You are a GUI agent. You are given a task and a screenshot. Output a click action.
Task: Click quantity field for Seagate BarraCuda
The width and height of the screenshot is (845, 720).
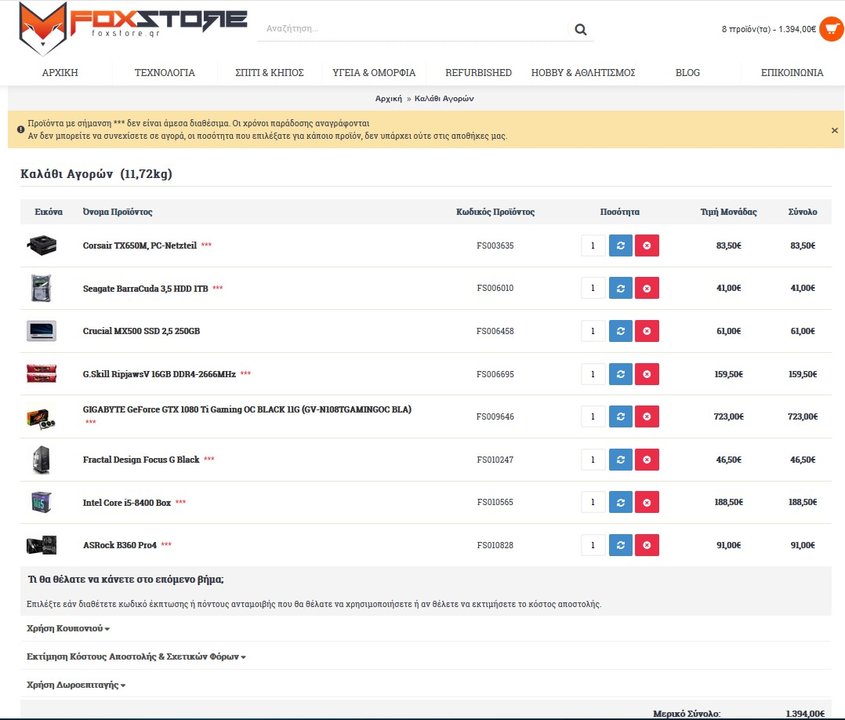[593, 288]
